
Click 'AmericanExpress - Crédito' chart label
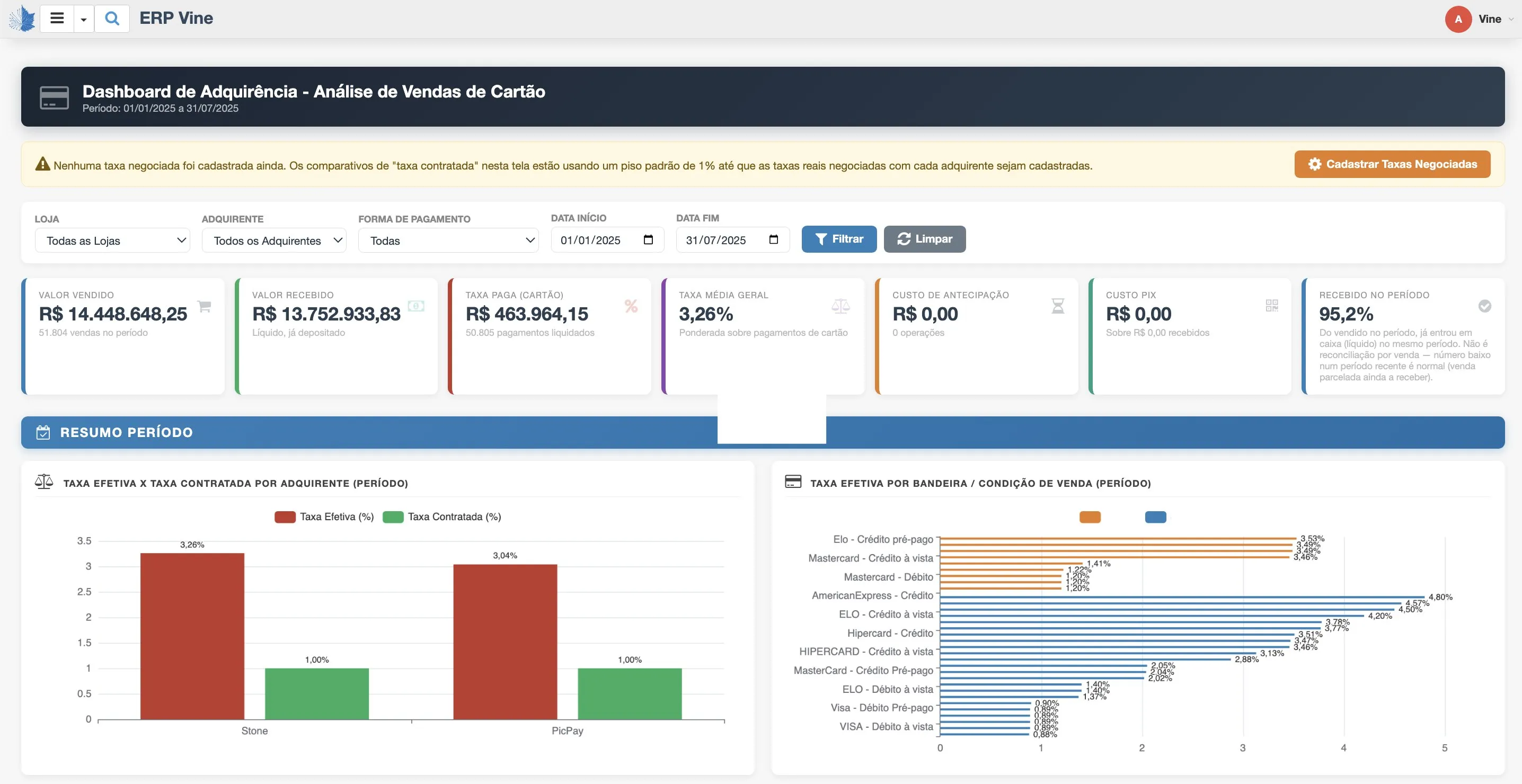coord(873,595)
